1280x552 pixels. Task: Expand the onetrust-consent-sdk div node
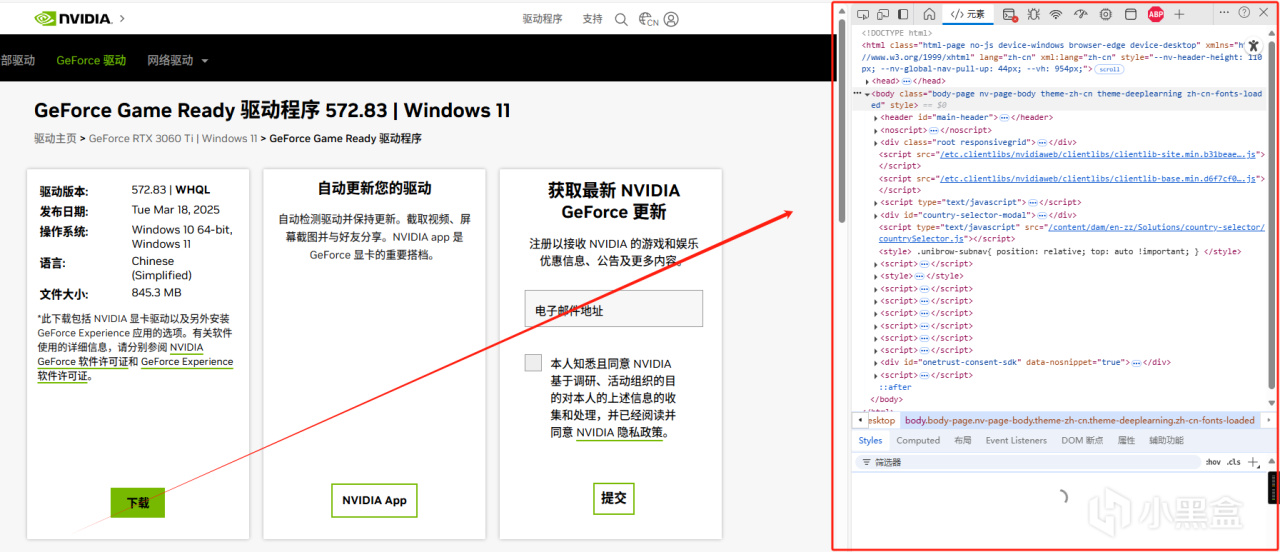click(876, 362)
